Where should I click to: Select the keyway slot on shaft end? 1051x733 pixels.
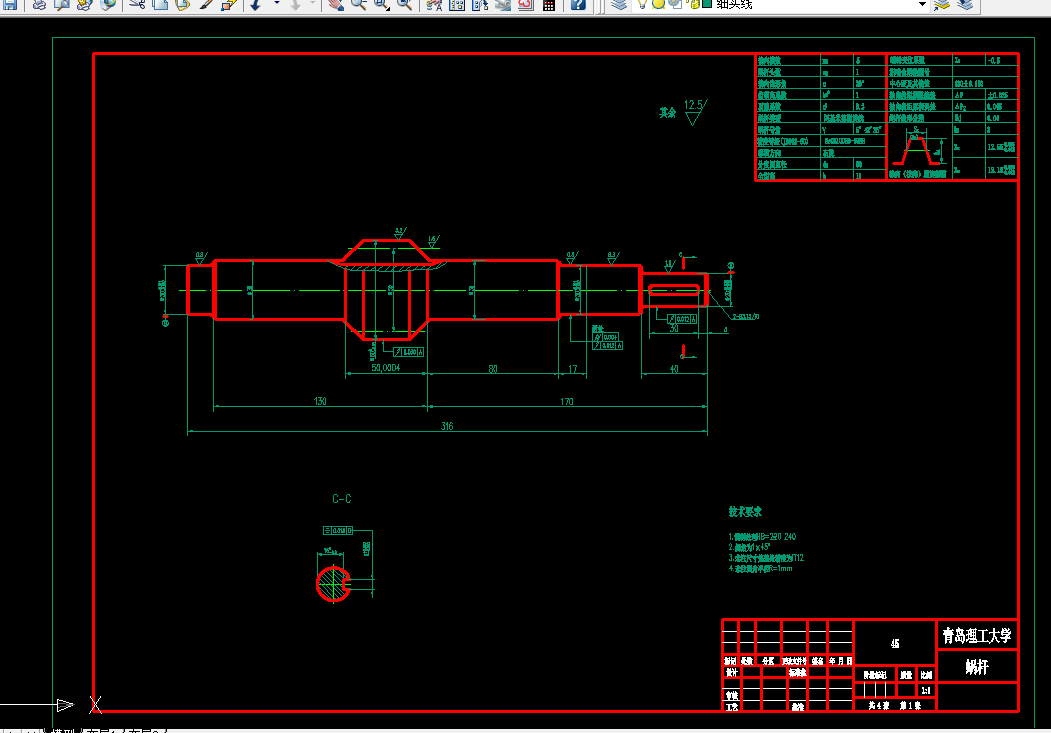coord(674,290)
